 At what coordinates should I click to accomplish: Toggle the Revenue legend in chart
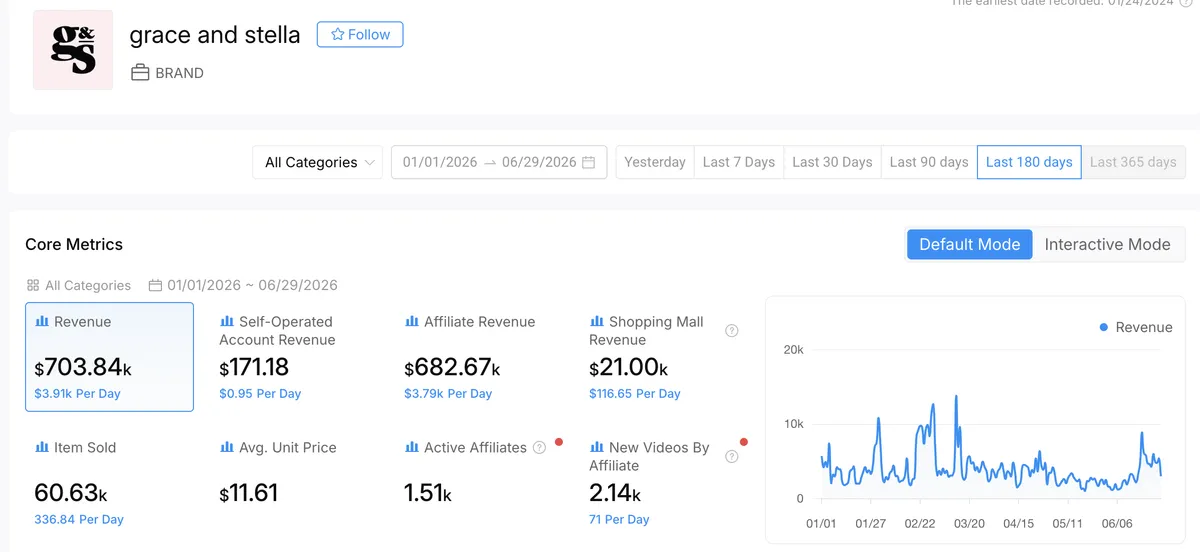pyautogui.click(x=1135, y=327)
